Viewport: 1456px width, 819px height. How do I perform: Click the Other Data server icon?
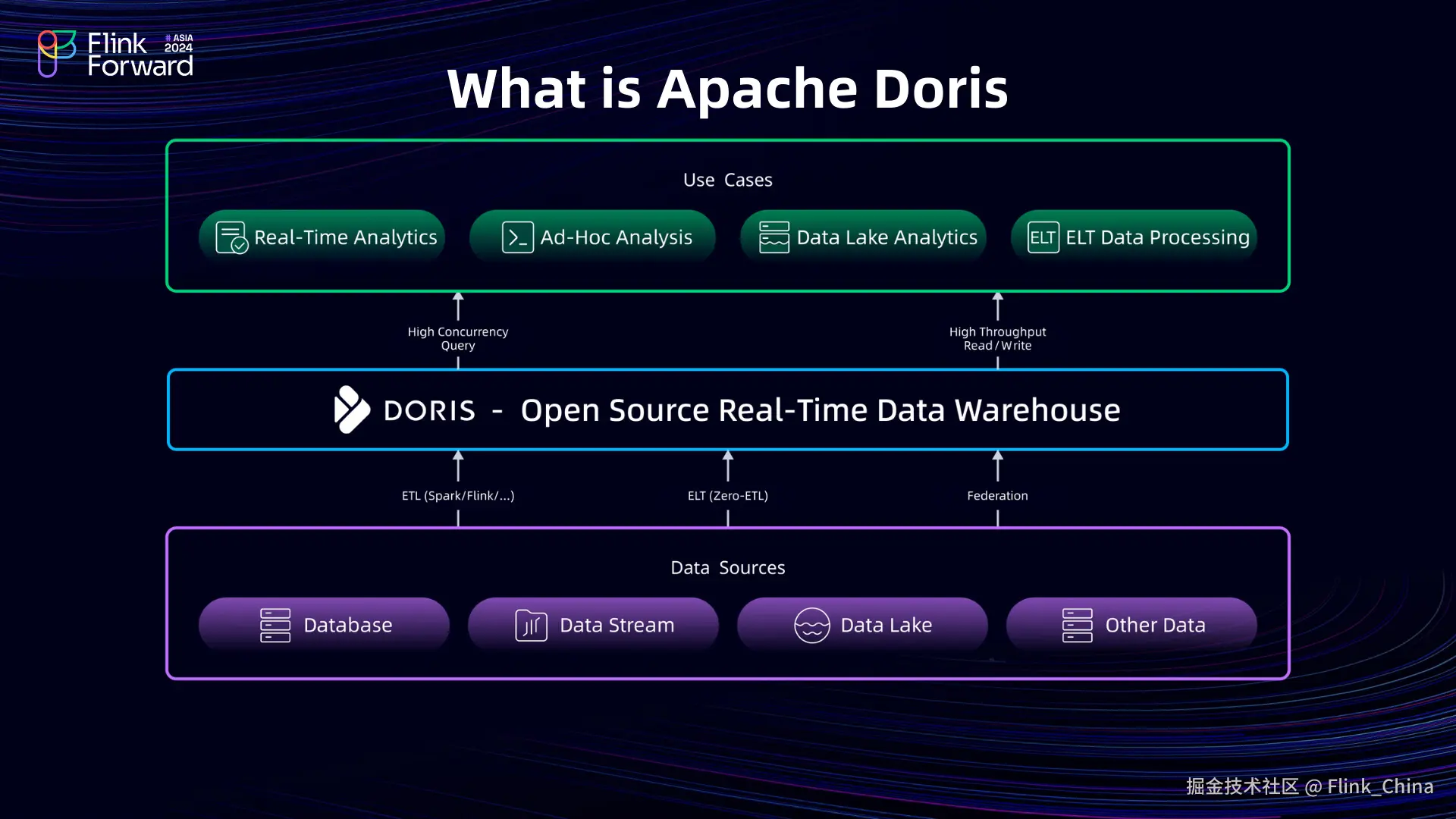click(1077, 626)
